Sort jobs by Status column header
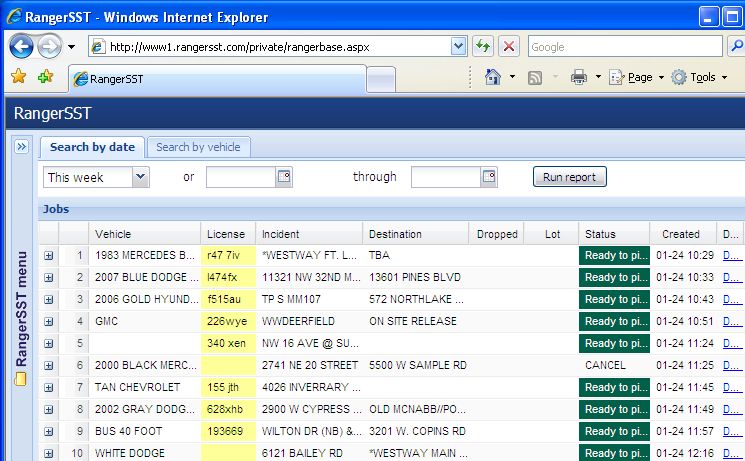Image resolution: width=745 pixels, height=461 pixels. (600, 234)
